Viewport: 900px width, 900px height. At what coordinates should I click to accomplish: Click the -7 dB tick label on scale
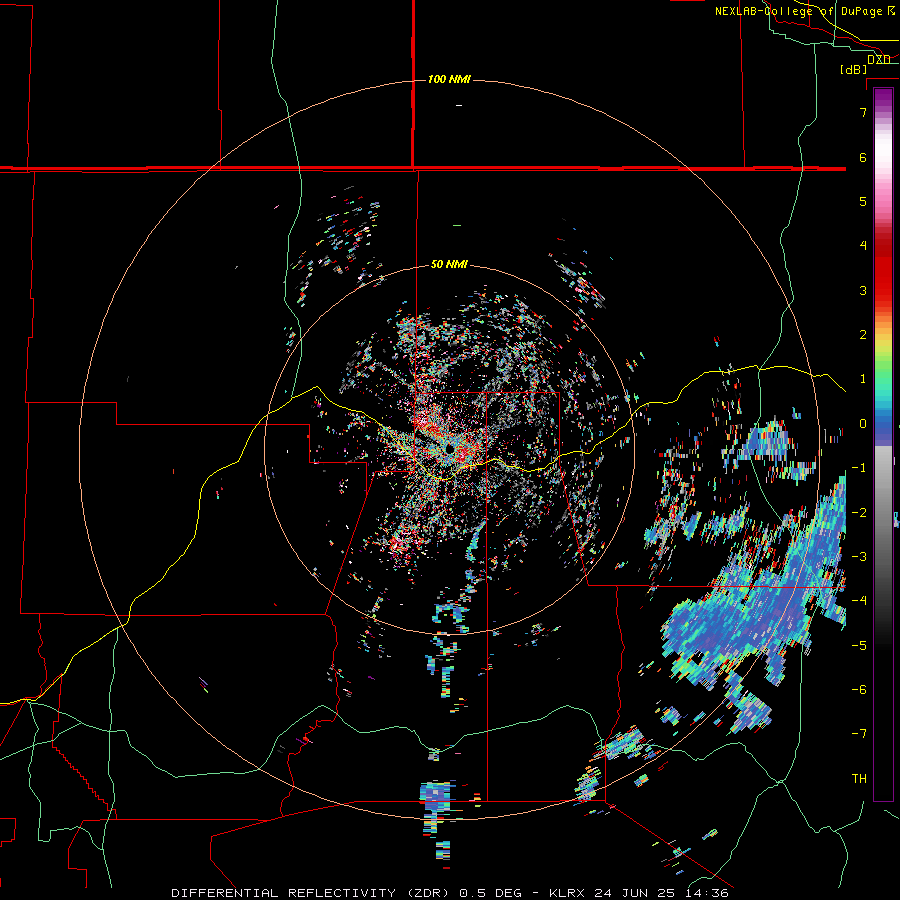tap(859, 734)
